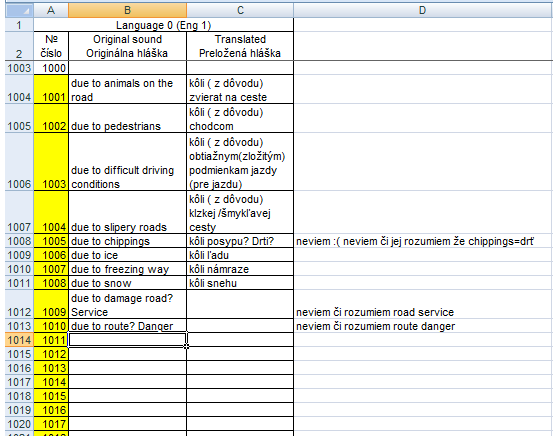Click the fill handle of the selected cell
This screenshot has height=436, width=554.
tap(186, 347)
